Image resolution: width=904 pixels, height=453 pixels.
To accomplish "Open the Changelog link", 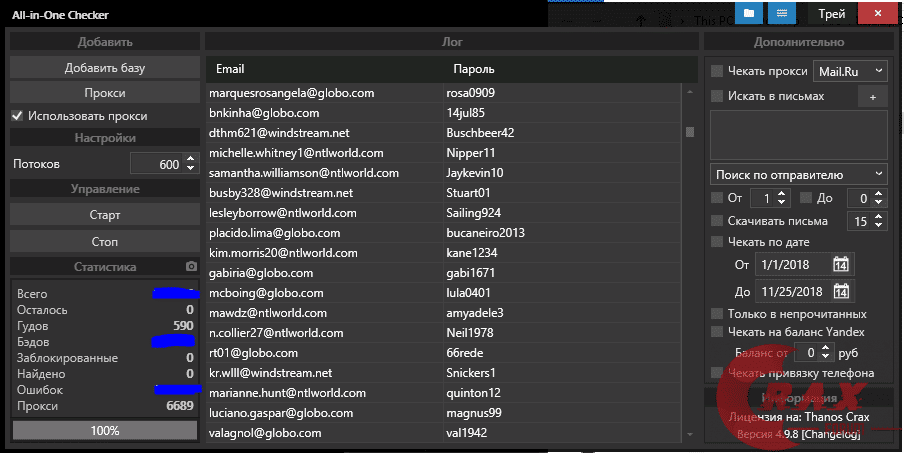I will pyautogui.click(x=830, y=434).
